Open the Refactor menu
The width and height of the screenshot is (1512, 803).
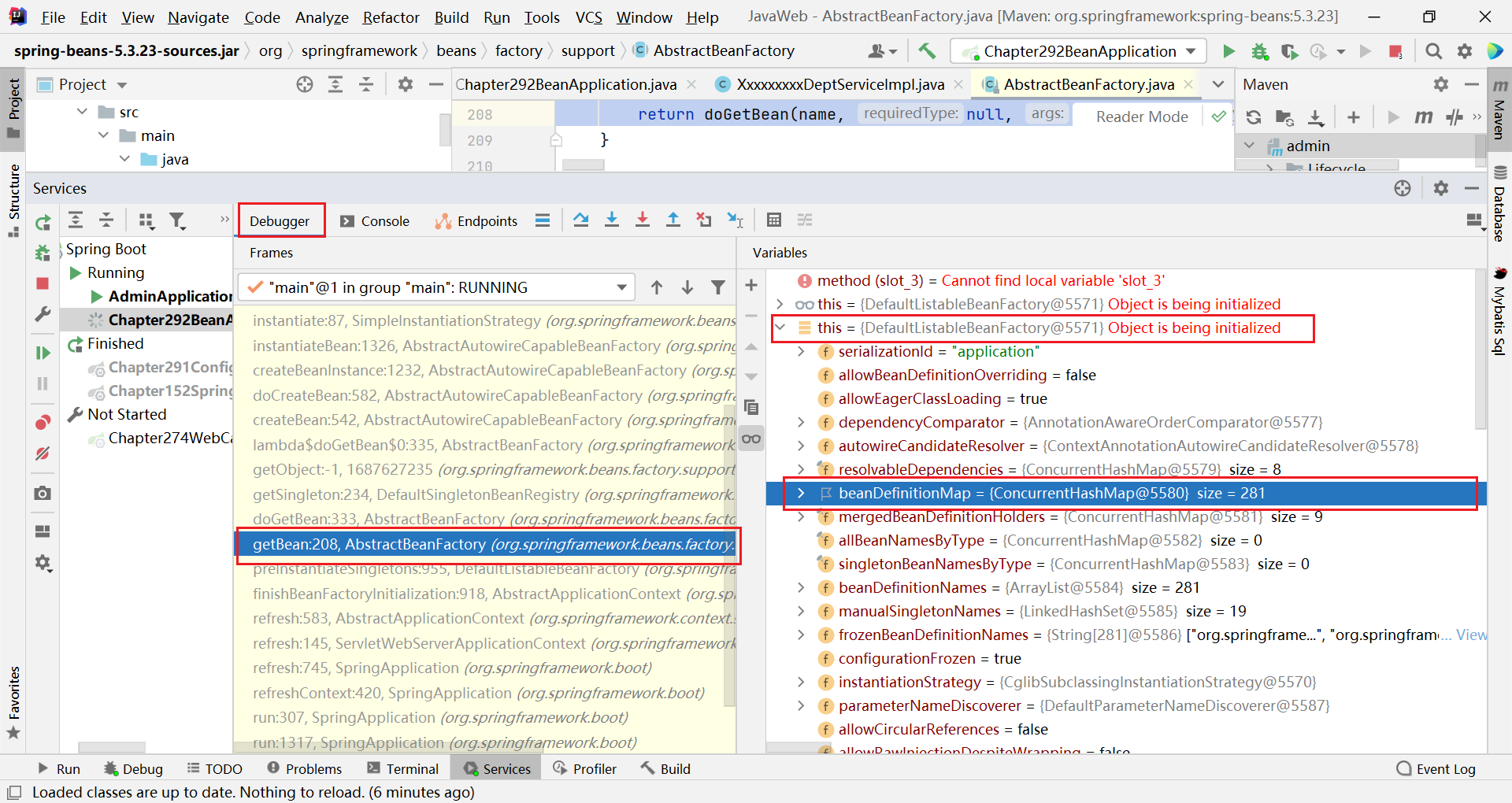(391, 17)
